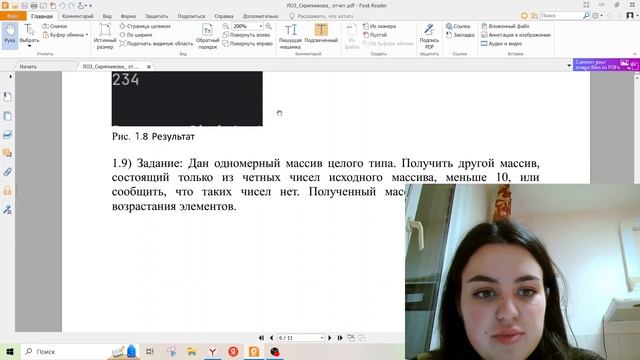Create PDF Из сканера
The width and height of the screenshot is (640, 360).
(x=379, y=26)
